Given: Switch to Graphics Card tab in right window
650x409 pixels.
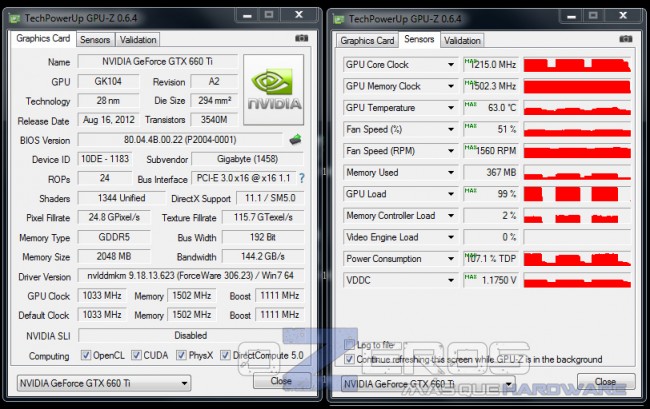Looking at the screenshot, I should 367,41.
